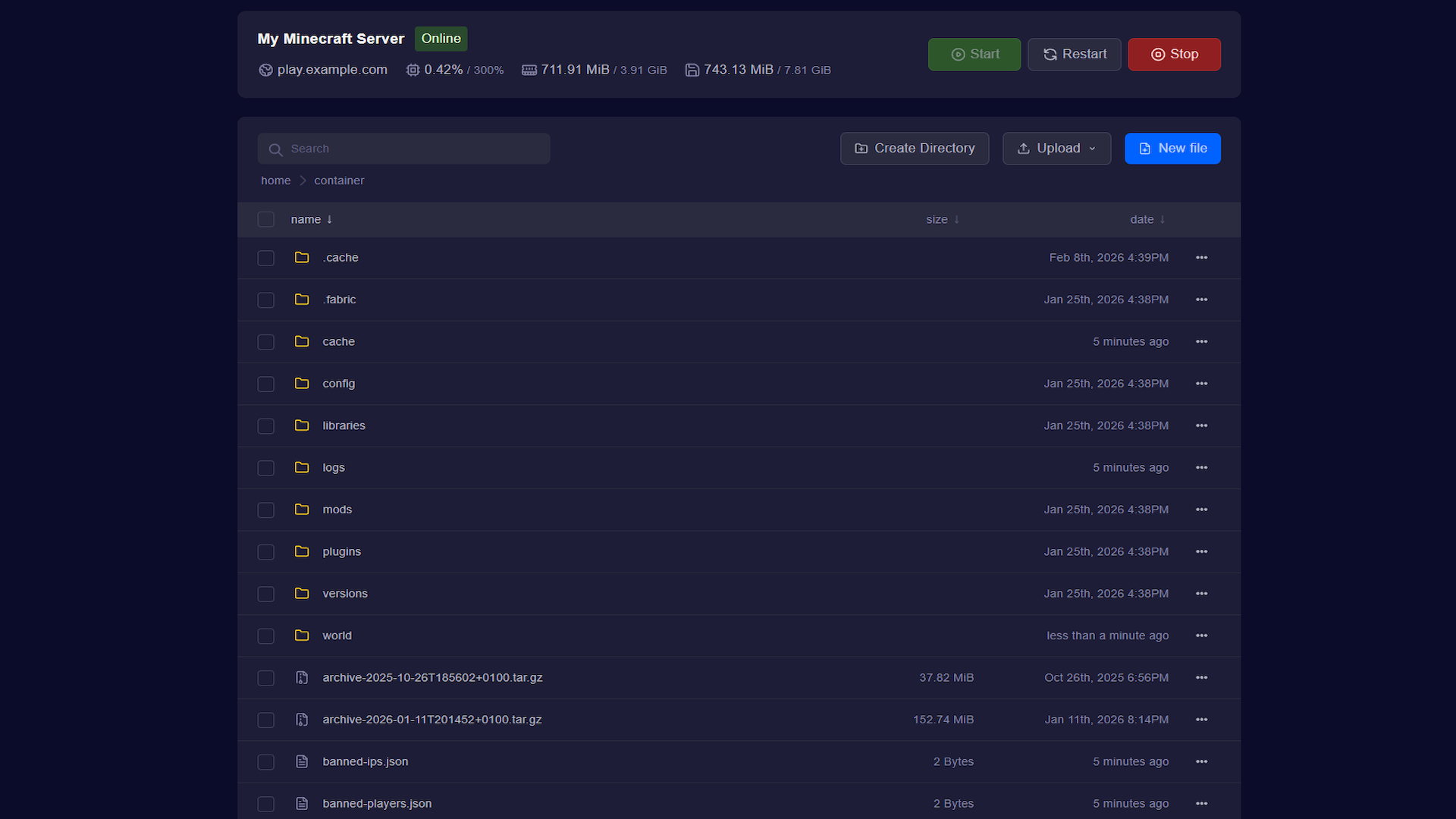Check the libraries folder checkbox
Image resolution: width=1456 pixels, height=819 pixels.
click(x=265, y=426)
